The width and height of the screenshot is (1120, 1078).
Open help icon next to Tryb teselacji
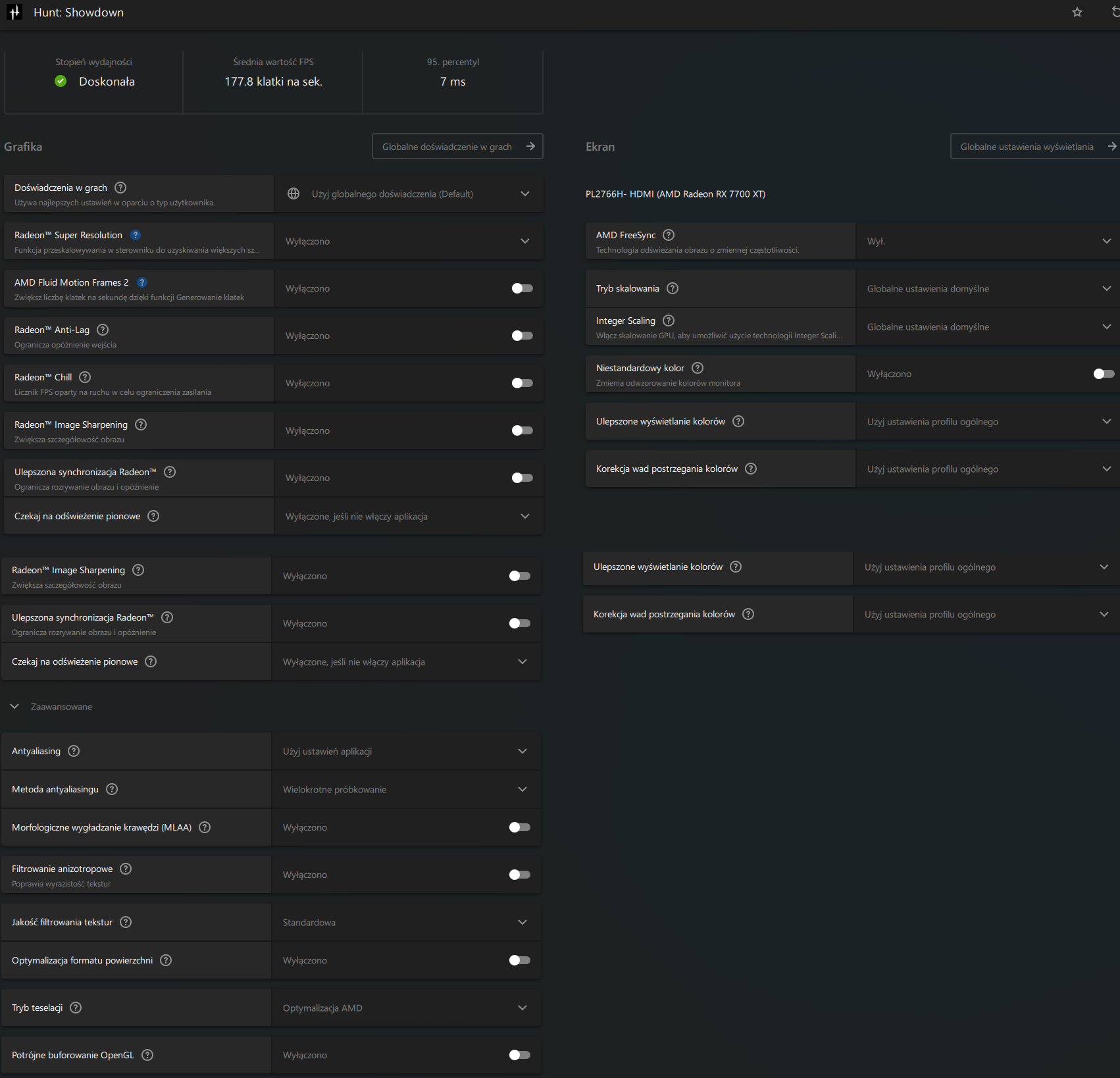coord(76,1008)
